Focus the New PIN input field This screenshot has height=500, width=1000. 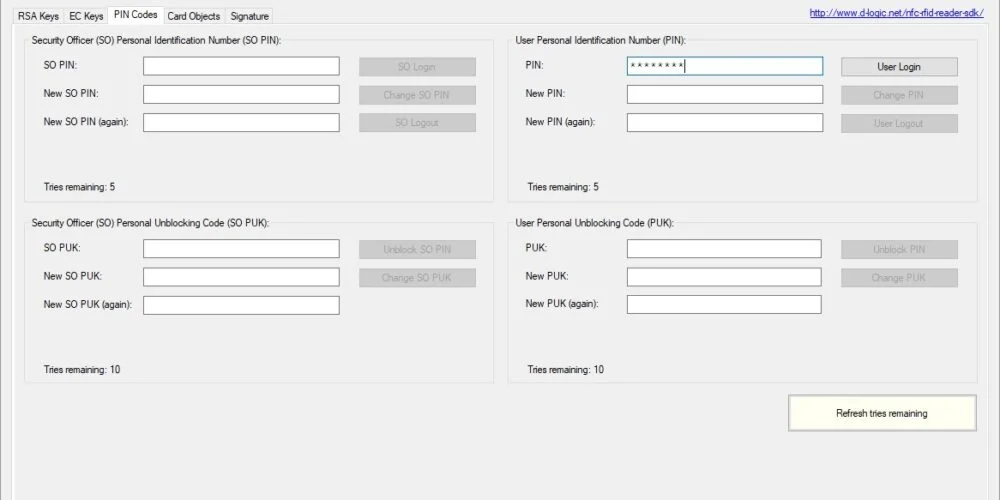coord(724,94)
